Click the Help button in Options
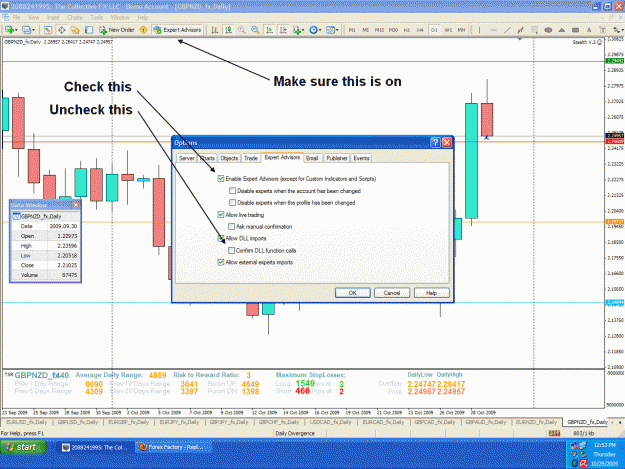 (x=432, y=293)
